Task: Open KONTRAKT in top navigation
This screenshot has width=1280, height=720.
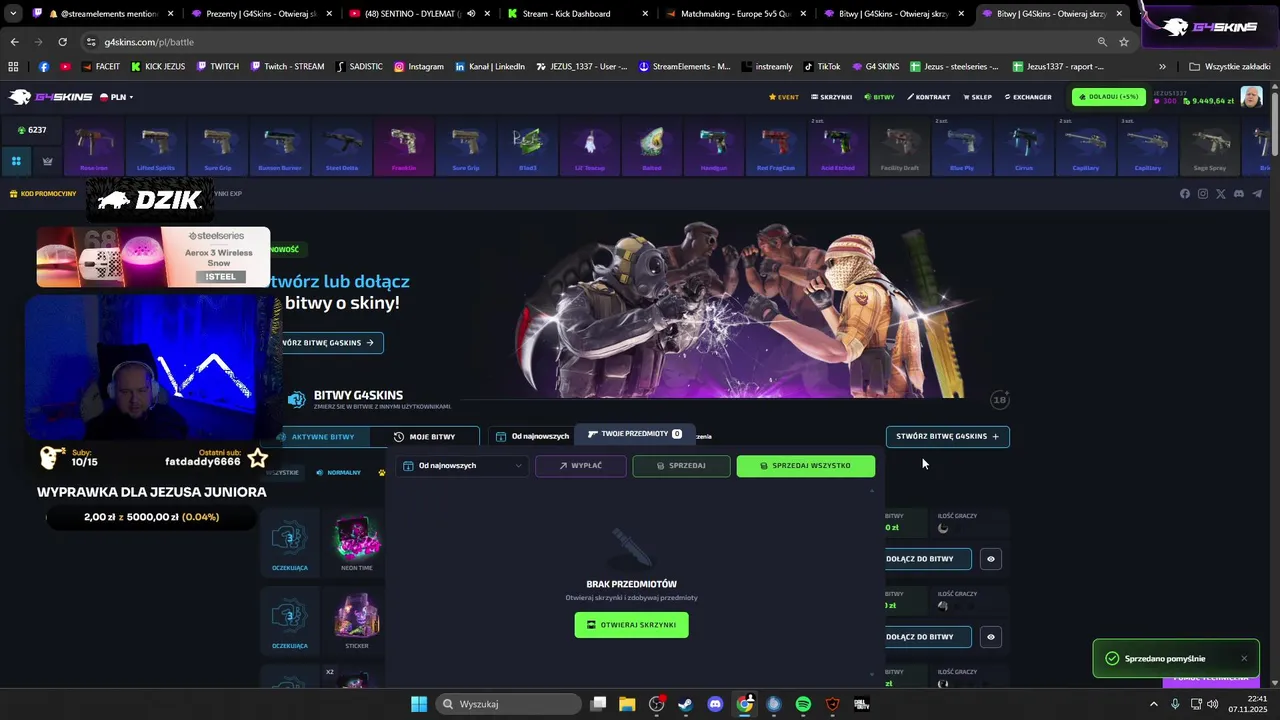Action: pos(928,97)
